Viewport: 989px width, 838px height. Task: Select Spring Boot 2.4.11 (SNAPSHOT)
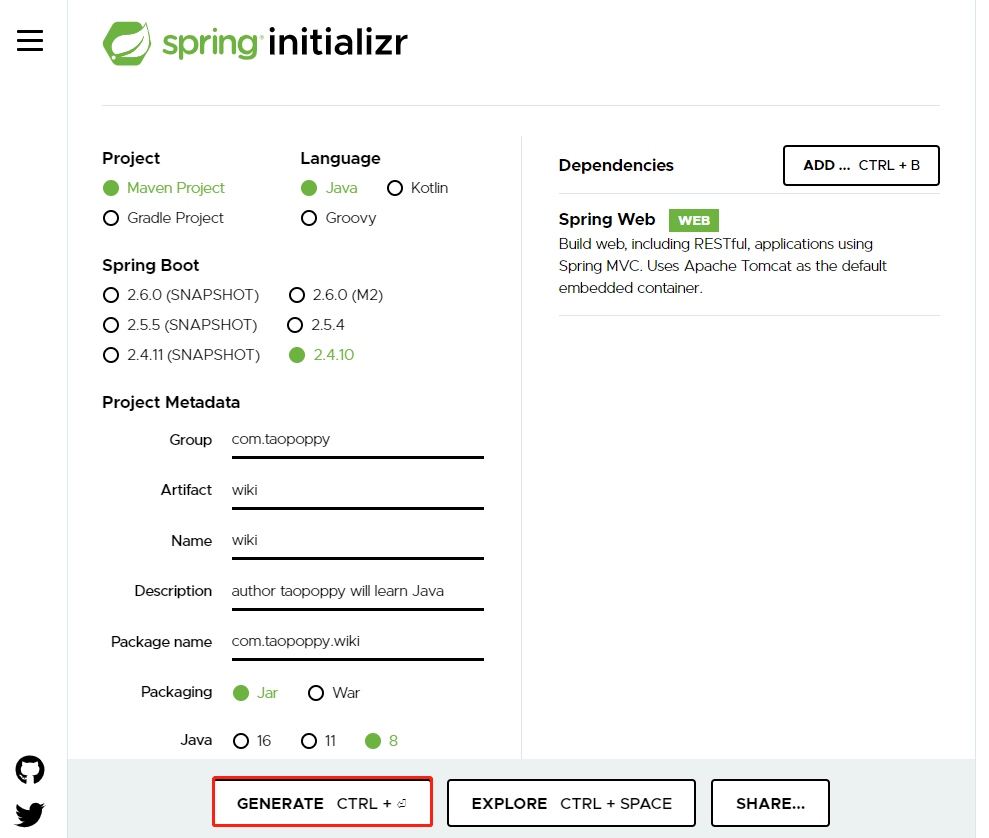pos(181,355)
